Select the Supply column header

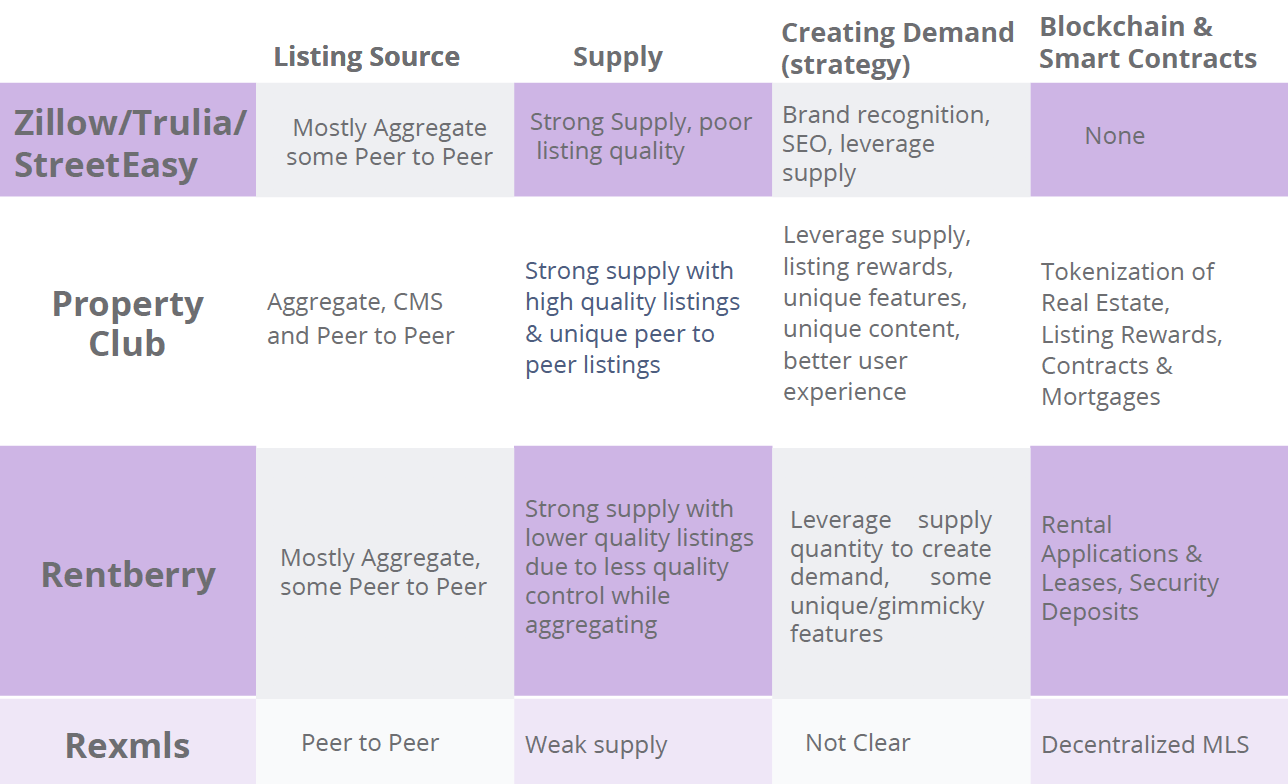click(x=617, y=58)
